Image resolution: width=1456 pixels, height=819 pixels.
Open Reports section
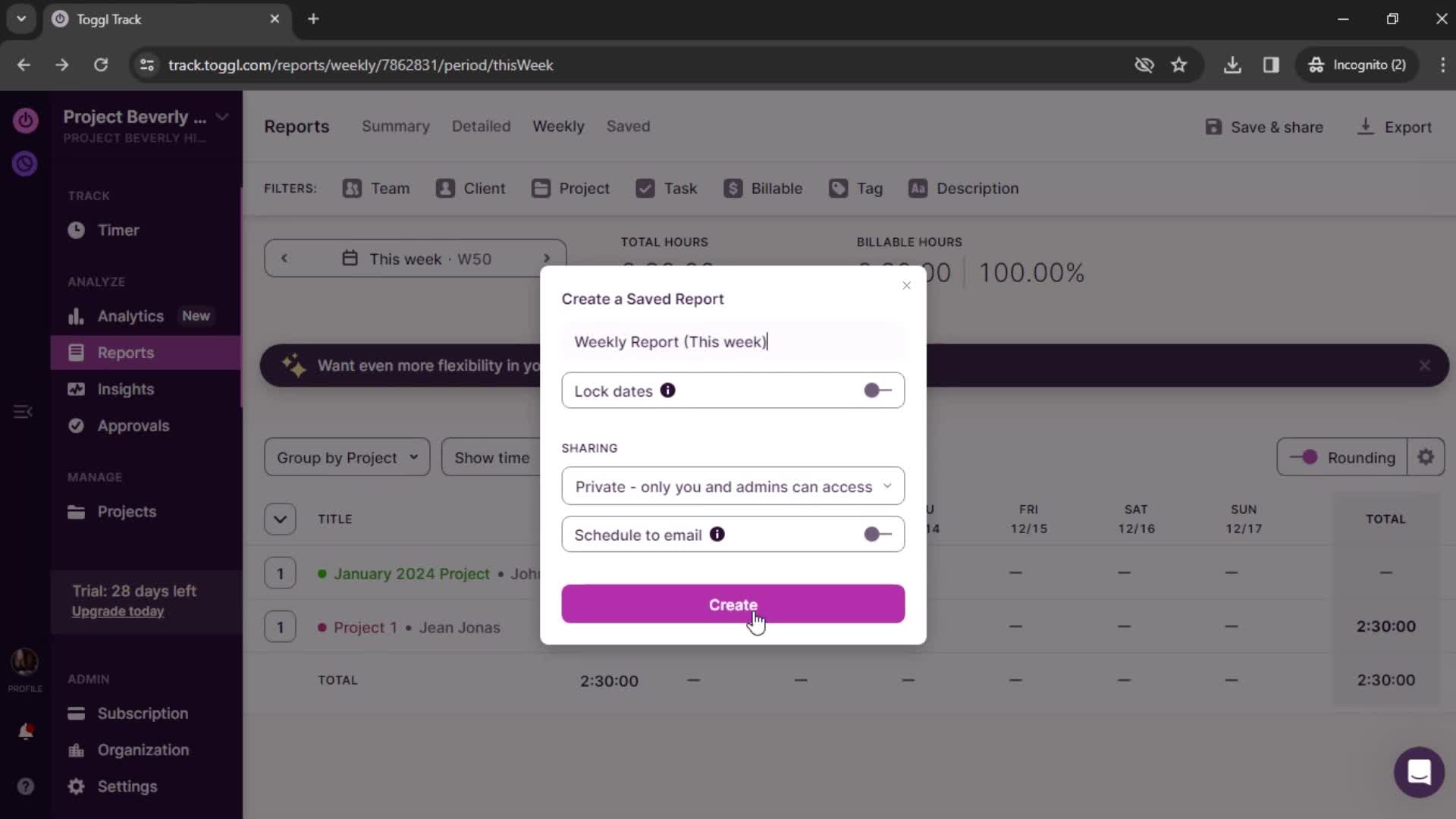[125, 352]
